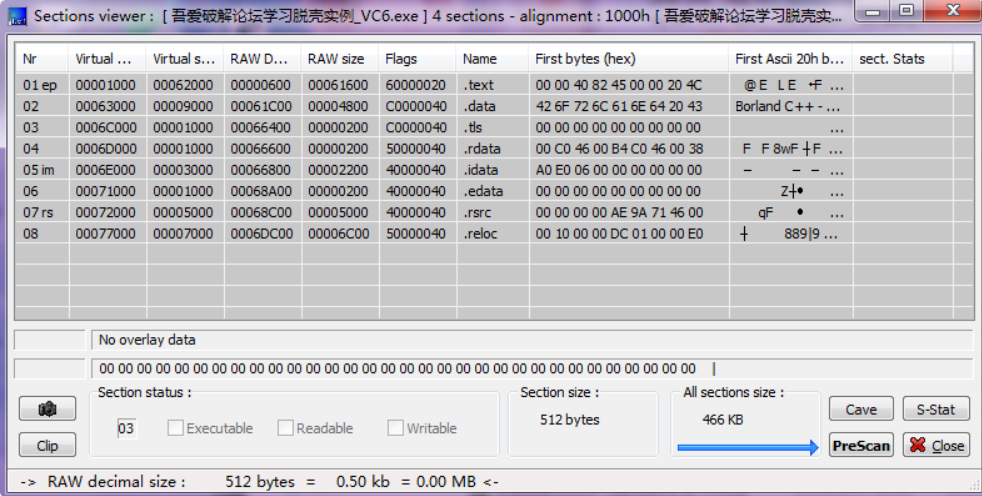Click the section number 03 field
Image resolution: width=982 pixels, height=496 pixels.
coord(127,429)
